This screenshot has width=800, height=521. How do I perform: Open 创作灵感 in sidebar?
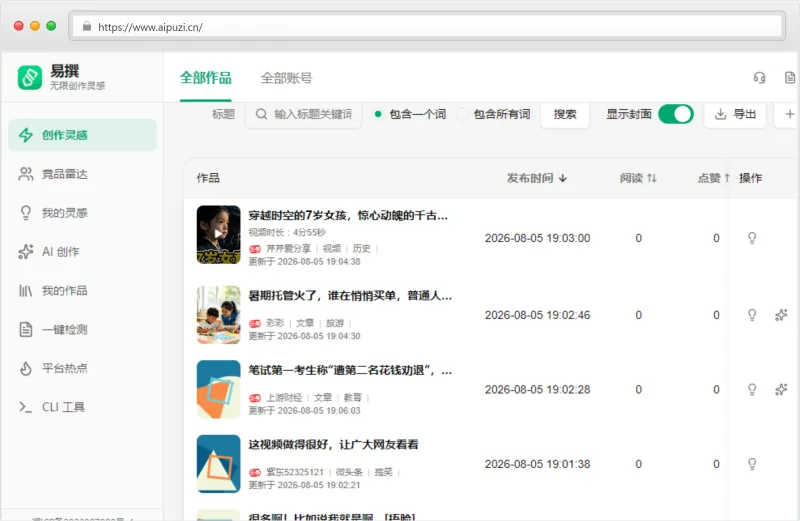[82, 135]
